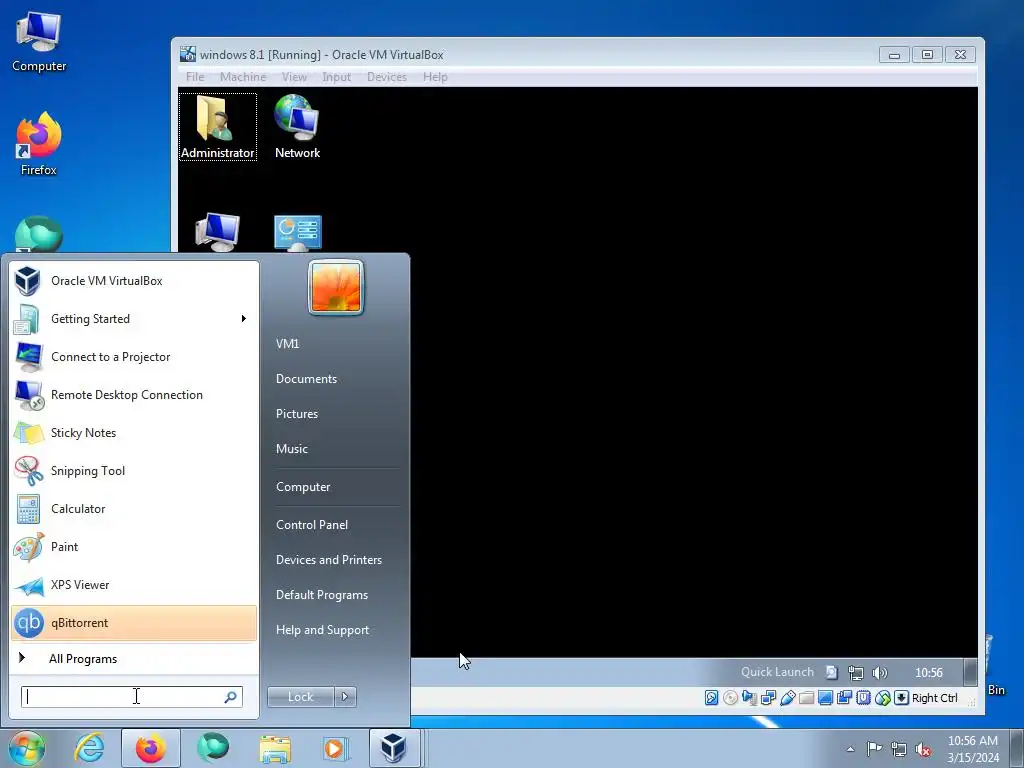
Task: Click the Windows Start orb
Action: coord(27,748)
